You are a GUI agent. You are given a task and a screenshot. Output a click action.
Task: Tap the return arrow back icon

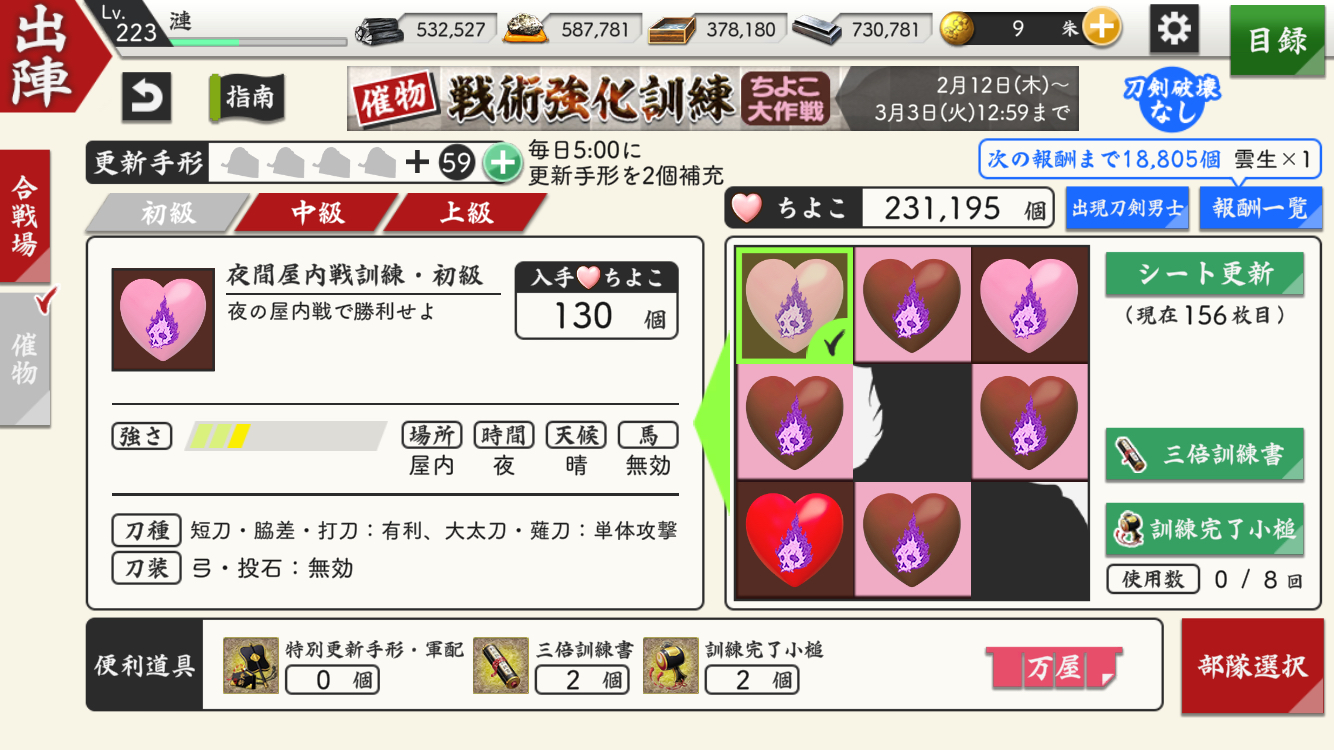click(146, 97)
